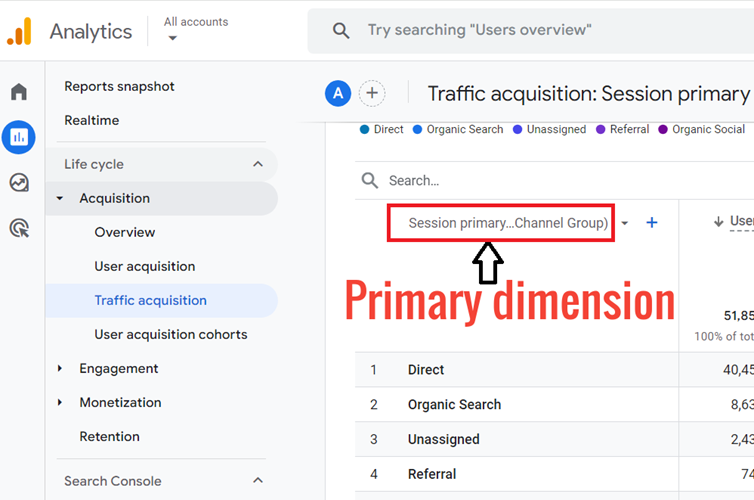Collapse the Life cycle section
The width and height of the screenshot is (754, 500).
[x=258, y=164]
